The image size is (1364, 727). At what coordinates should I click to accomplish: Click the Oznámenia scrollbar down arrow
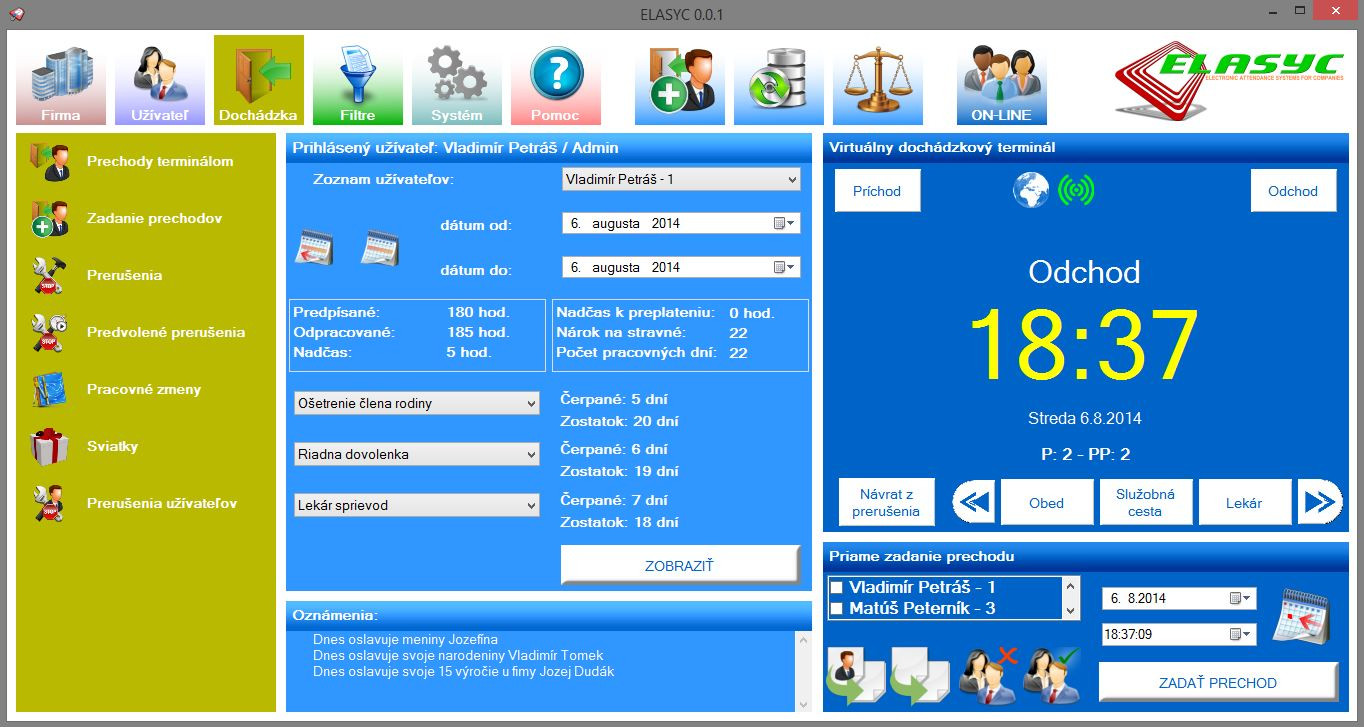tap(804, 704)
